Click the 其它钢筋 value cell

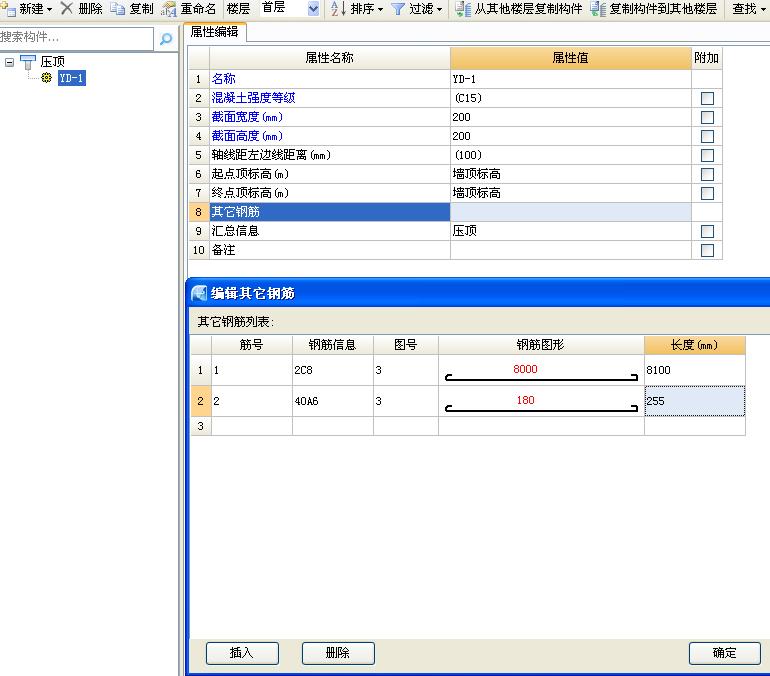[571, 212]
